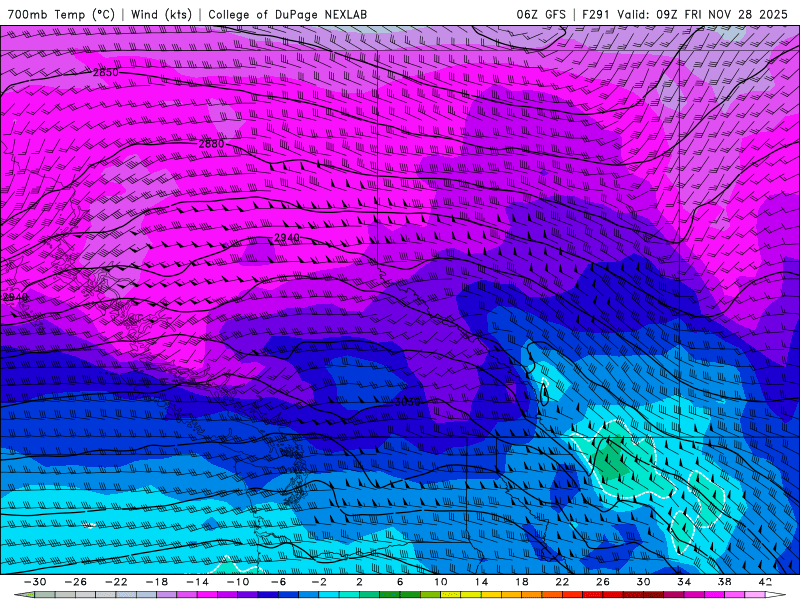Click the -10 colorbar value

pos(238,582)
